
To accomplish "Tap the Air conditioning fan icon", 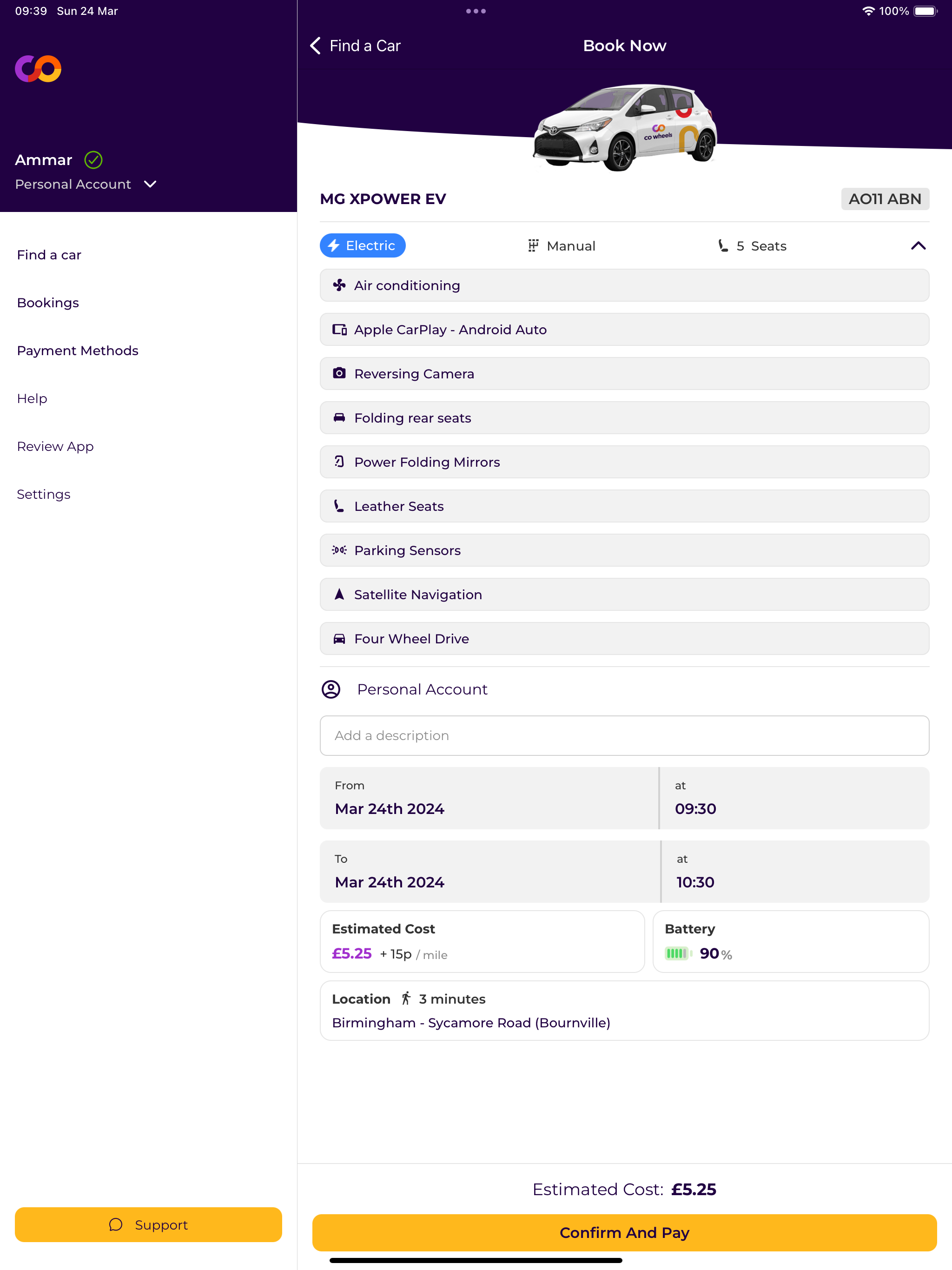I will (x=339, y=285).
